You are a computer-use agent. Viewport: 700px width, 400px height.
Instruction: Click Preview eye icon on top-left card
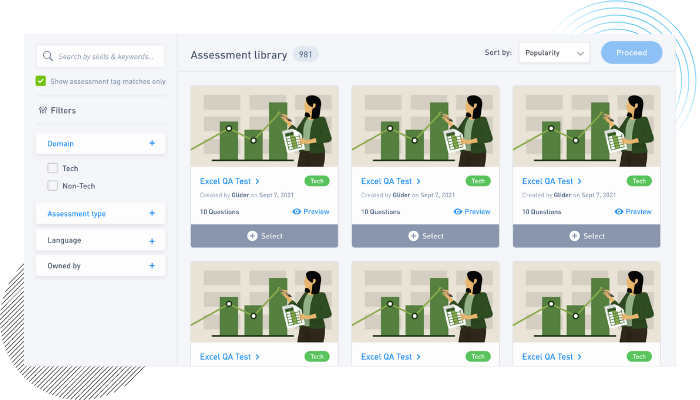pyautogui.click(x=296, y=212)
